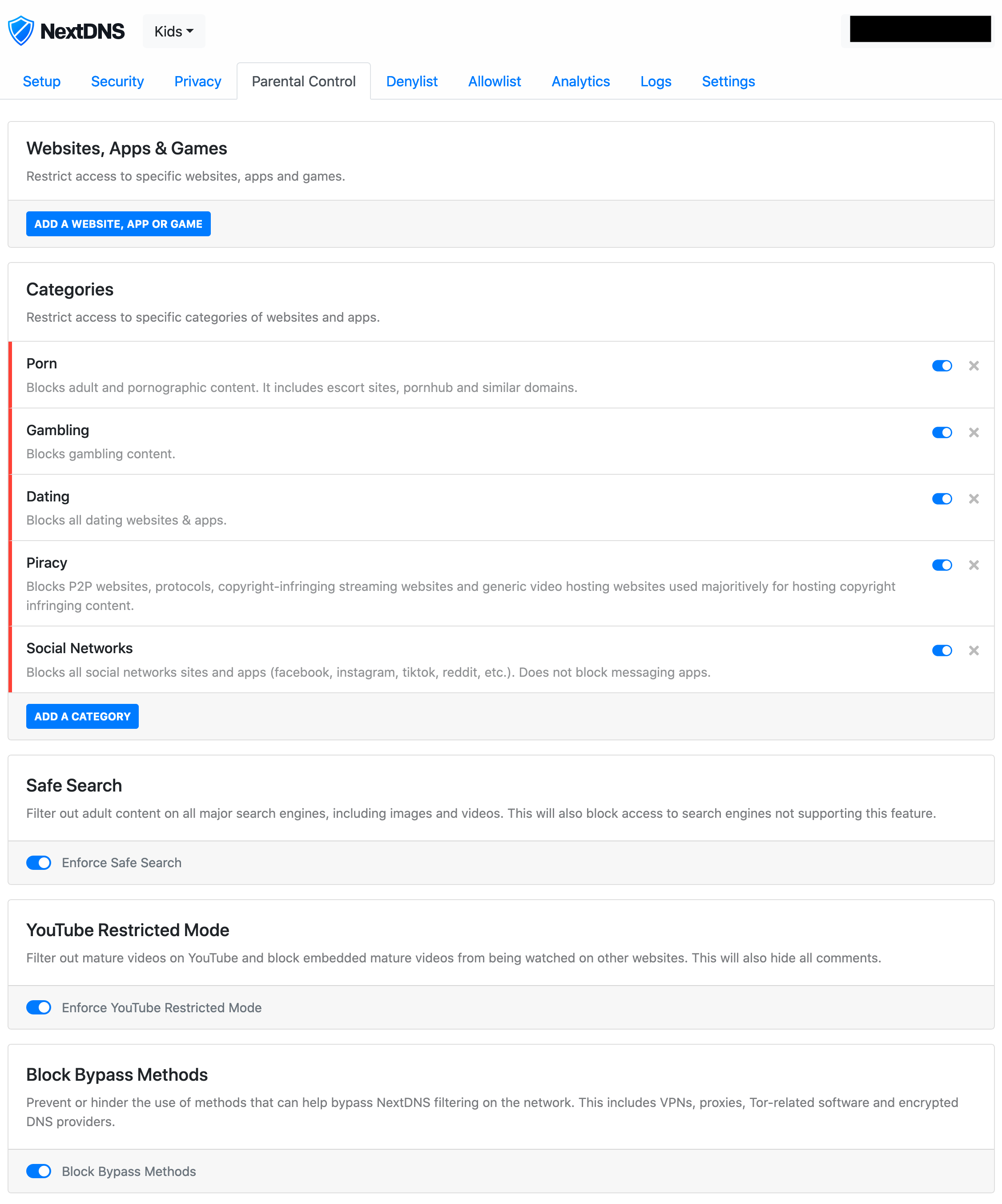
Task: Remove the Dating category with X
Action: point(974,499)
